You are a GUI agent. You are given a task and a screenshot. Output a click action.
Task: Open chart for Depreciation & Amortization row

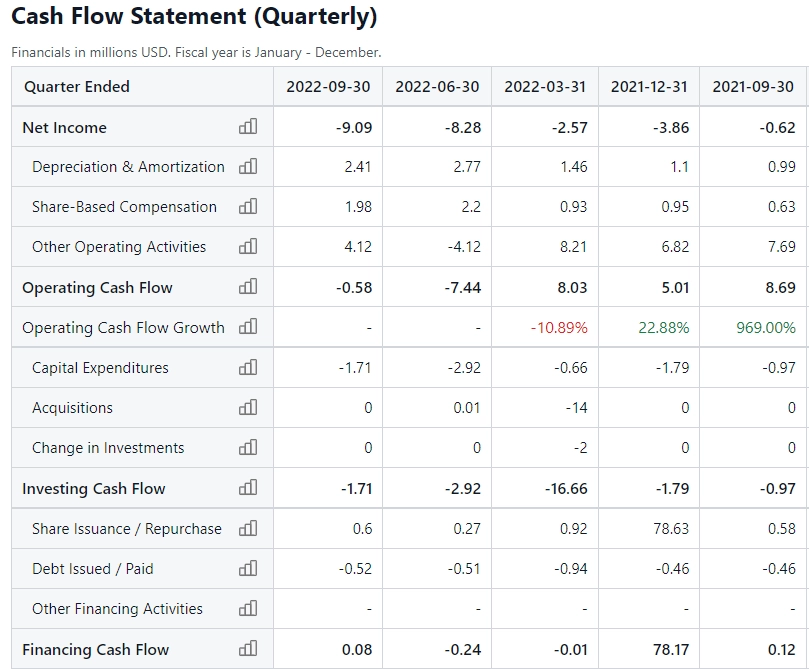(248, 167)
